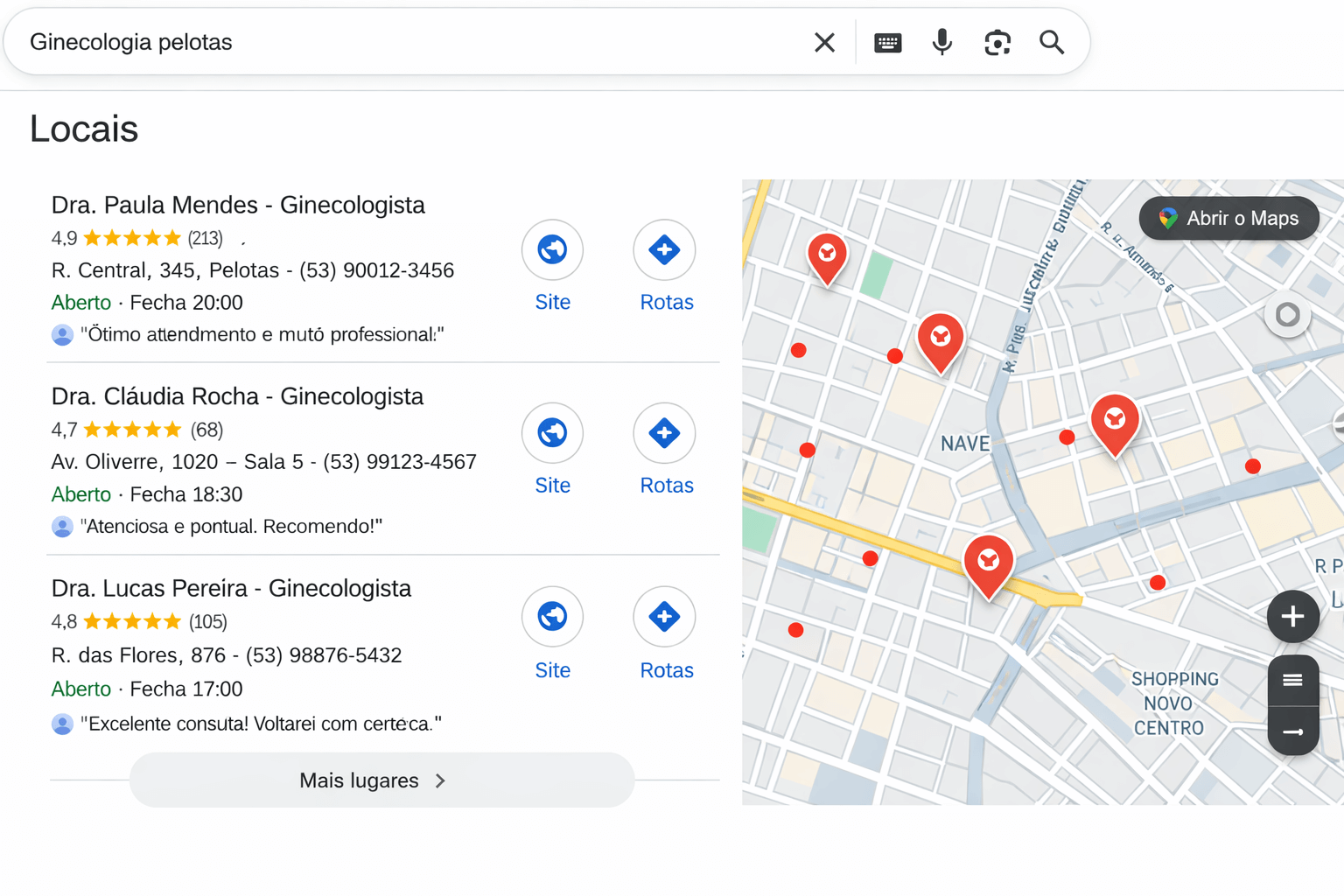
Task: Open the Site icon for Dra. Paula Mendes
Action: (x=552, y=250)
